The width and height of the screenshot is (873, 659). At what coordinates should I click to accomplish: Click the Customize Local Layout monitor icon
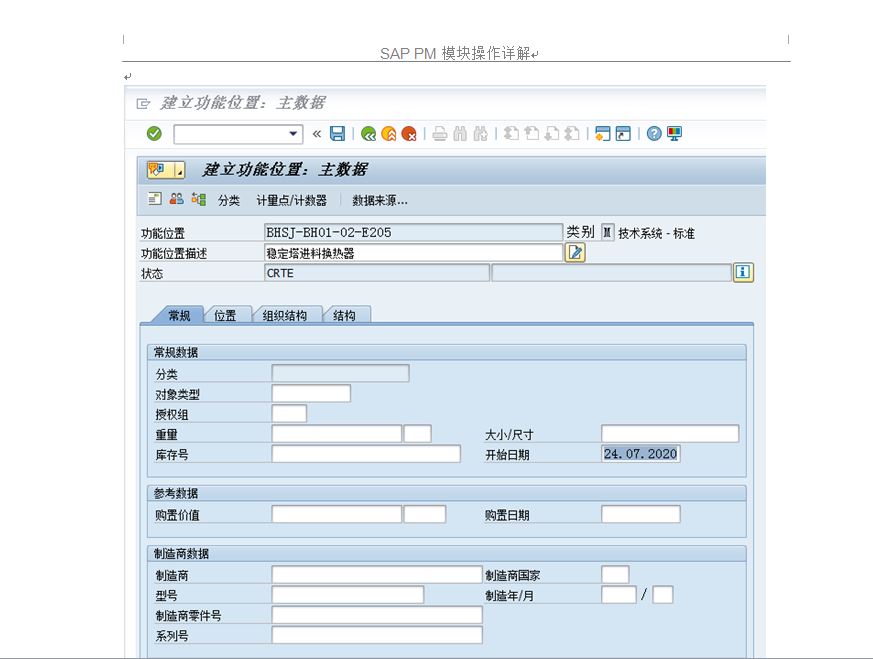coord(674,134)
